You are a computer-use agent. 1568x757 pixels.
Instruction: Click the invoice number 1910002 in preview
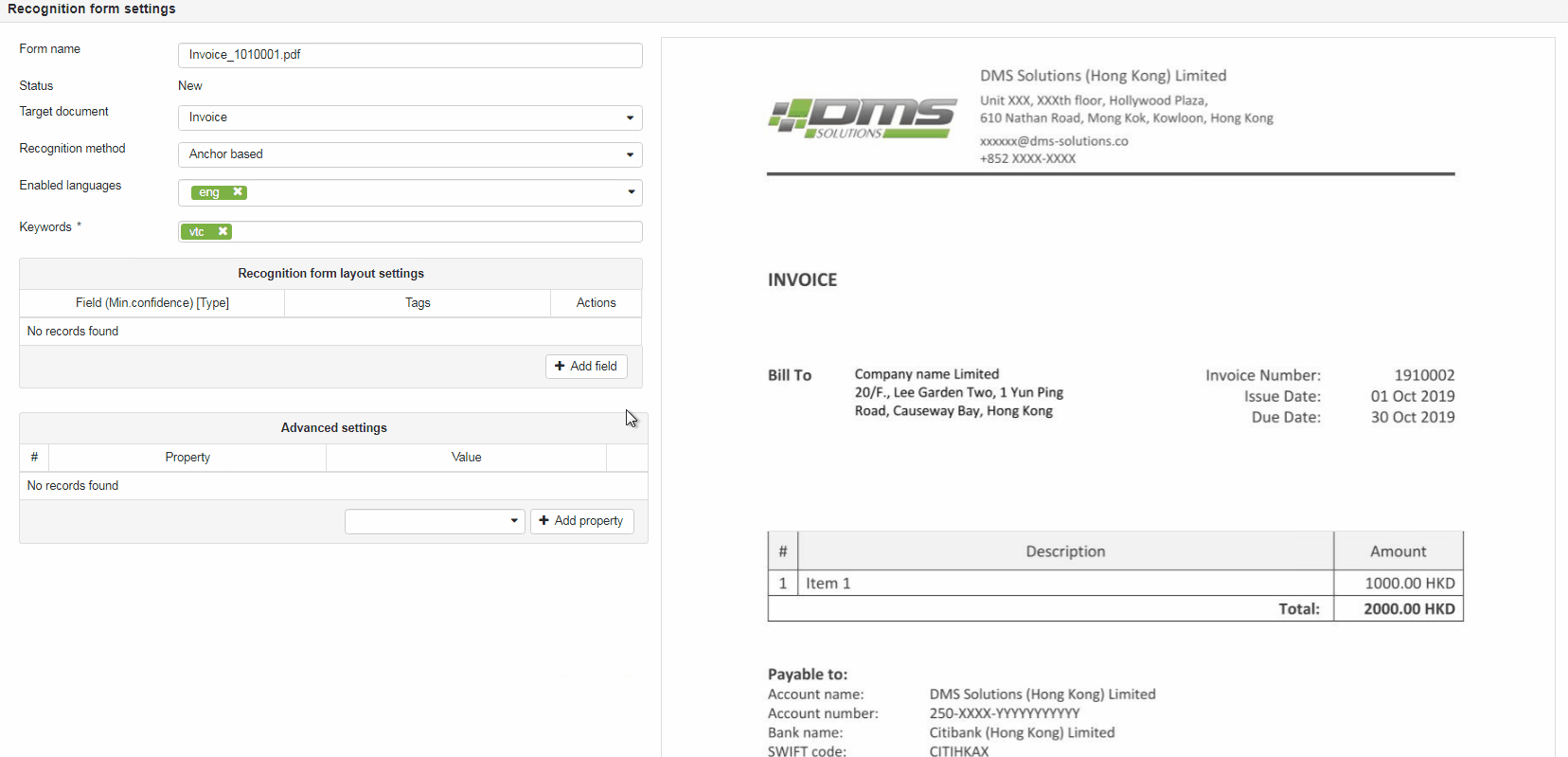pyautogui.click(x=1423, y=375)
